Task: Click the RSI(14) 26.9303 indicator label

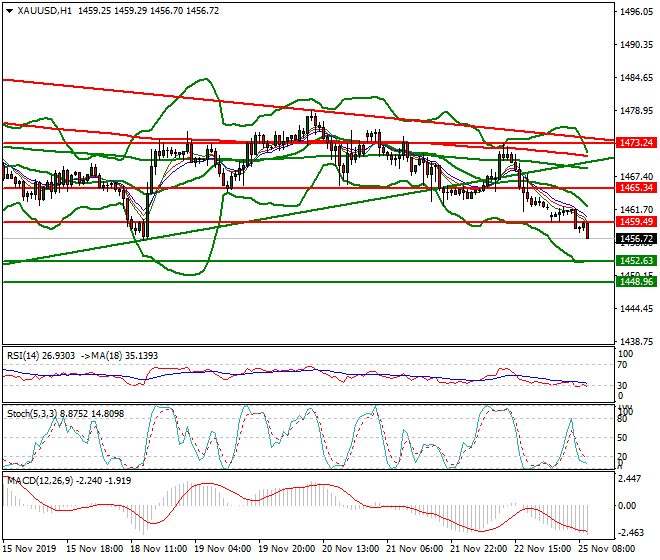Action: tap(41, 356)
